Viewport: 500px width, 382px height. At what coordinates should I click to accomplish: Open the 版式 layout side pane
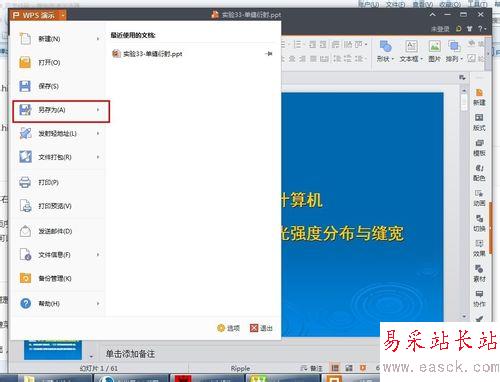pos(479,122)
